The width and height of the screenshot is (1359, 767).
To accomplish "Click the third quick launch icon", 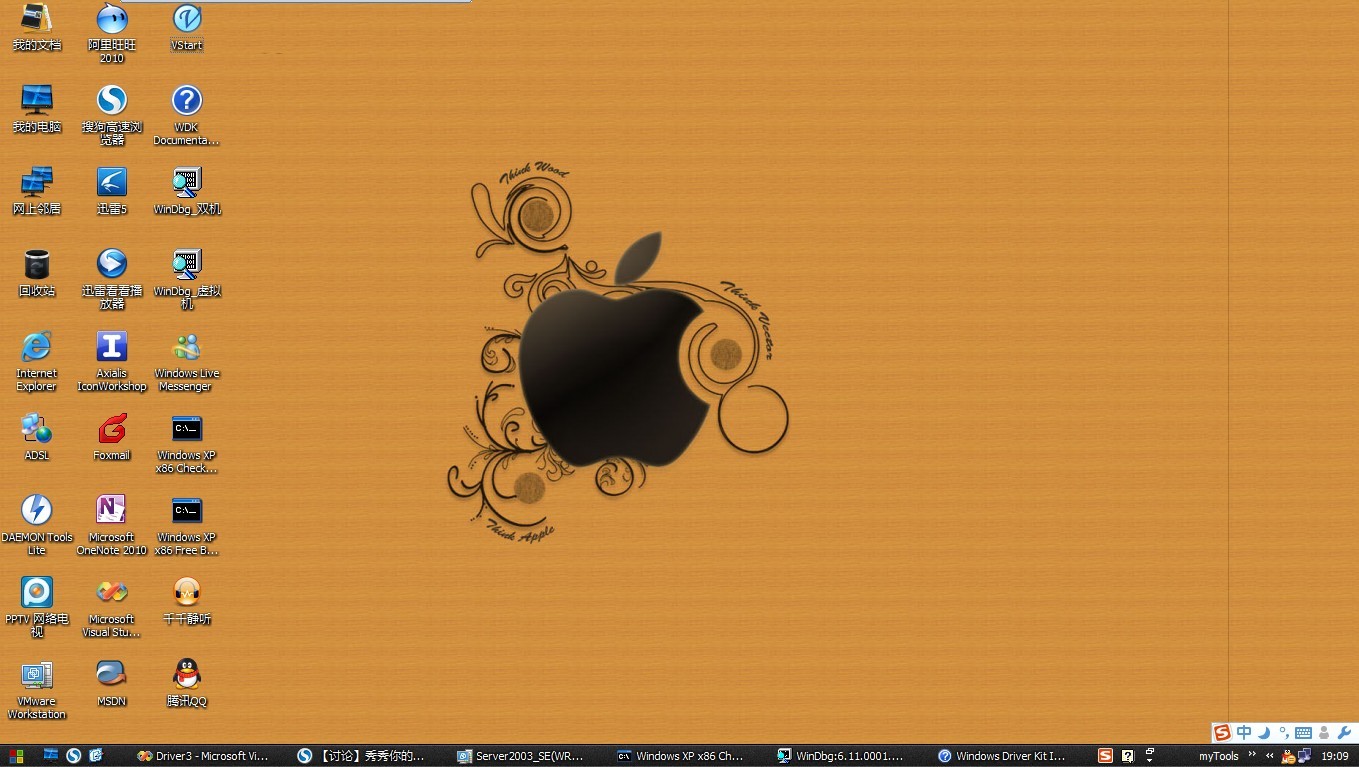I will point(96,756).
